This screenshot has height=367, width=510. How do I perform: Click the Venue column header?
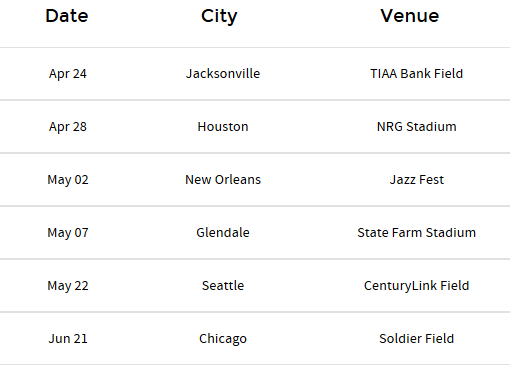point(410,16)
